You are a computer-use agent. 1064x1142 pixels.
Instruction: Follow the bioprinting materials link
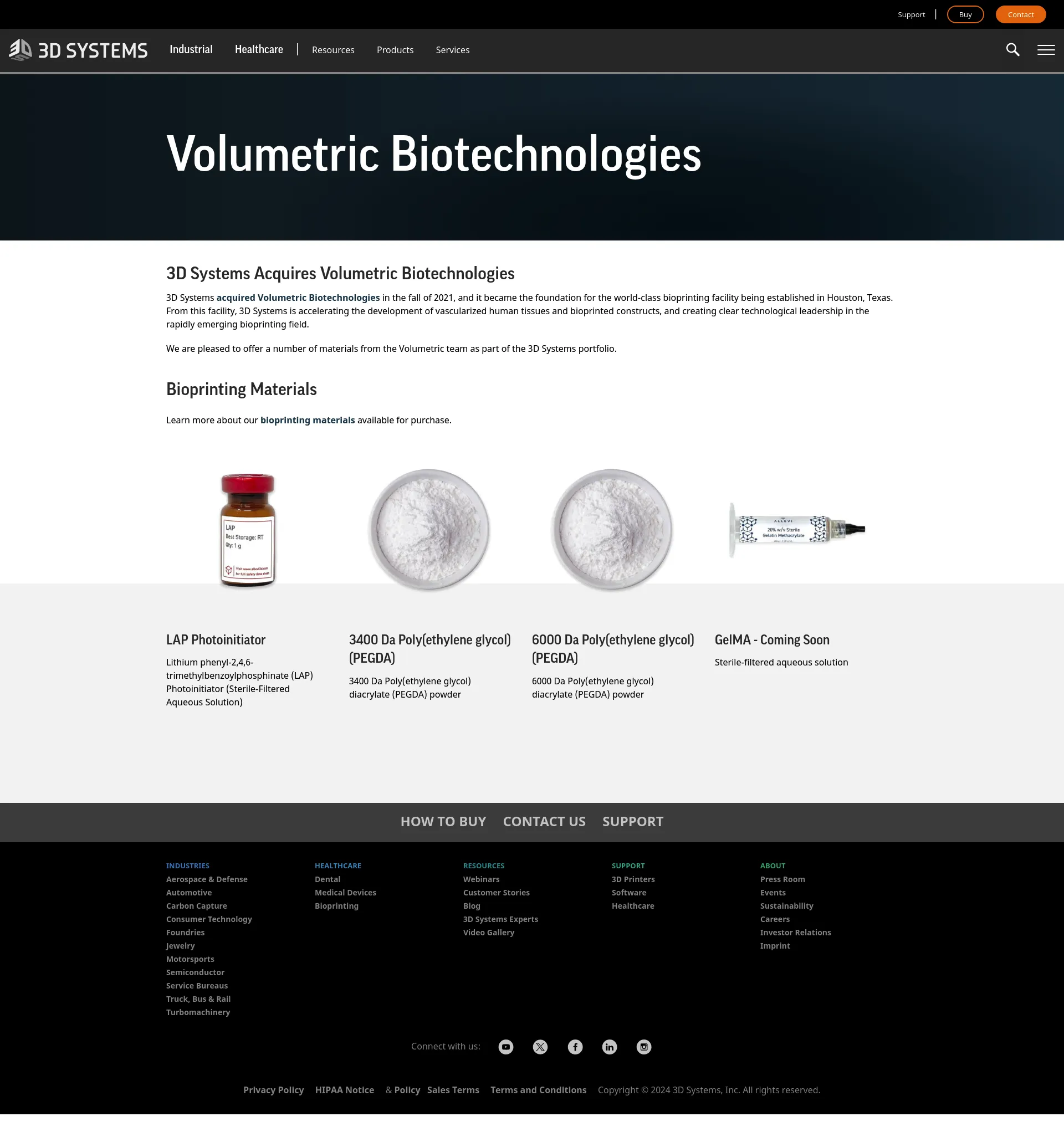pos(308,420)
